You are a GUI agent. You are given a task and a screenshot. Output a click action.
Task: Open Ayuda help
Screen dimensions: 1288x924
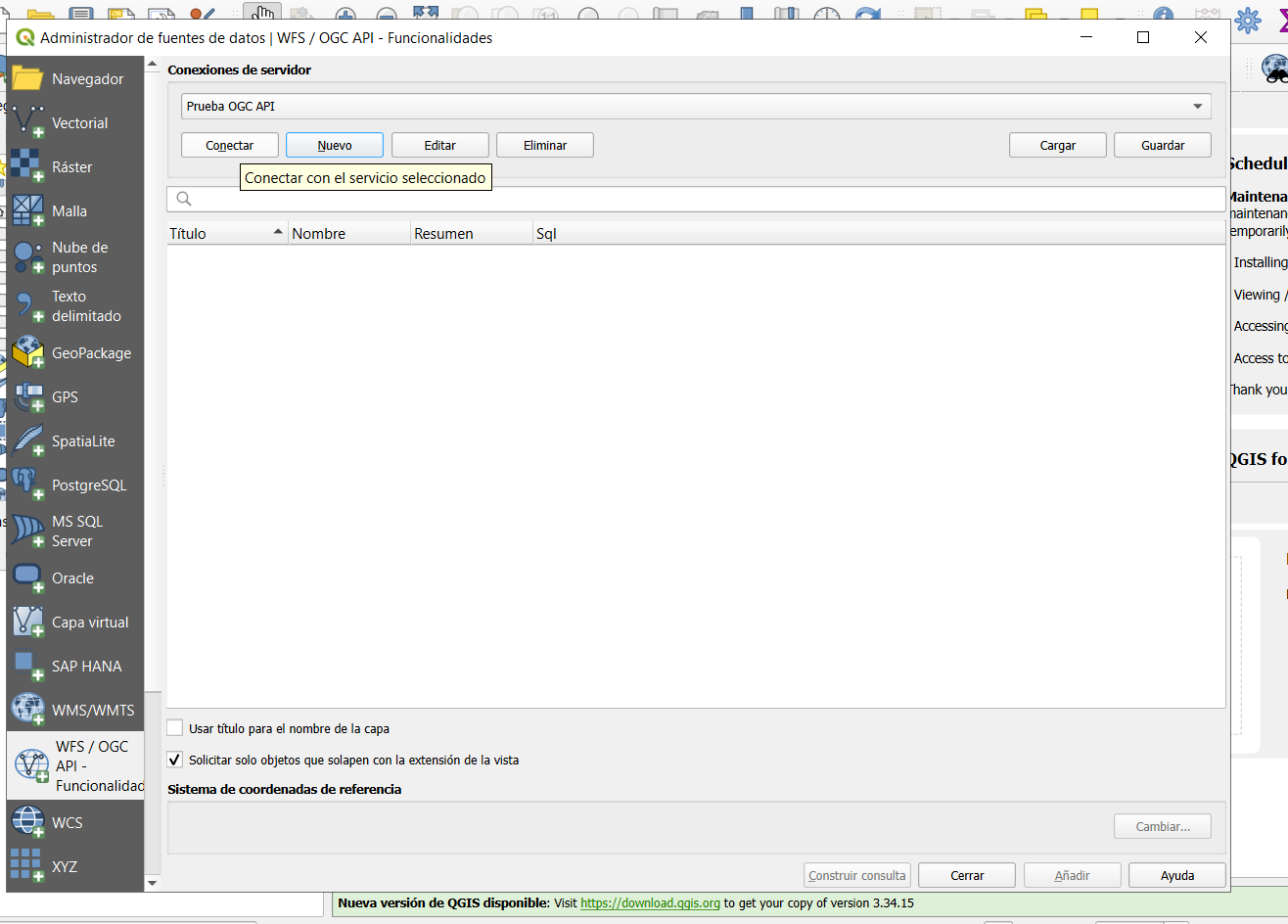(1177, 875)
